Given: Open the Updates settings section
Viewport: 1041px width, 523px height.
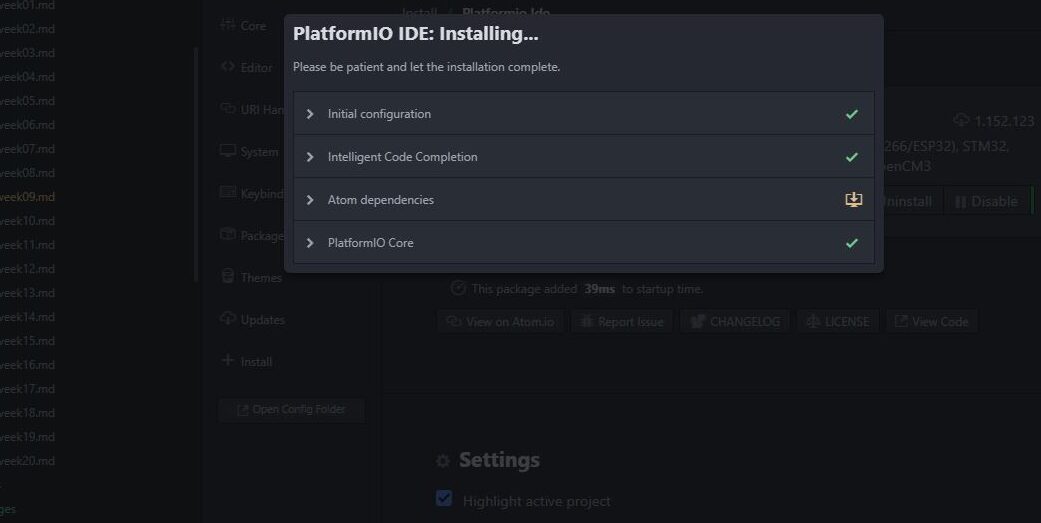Looking at the screenshot, I should point(262,320).
